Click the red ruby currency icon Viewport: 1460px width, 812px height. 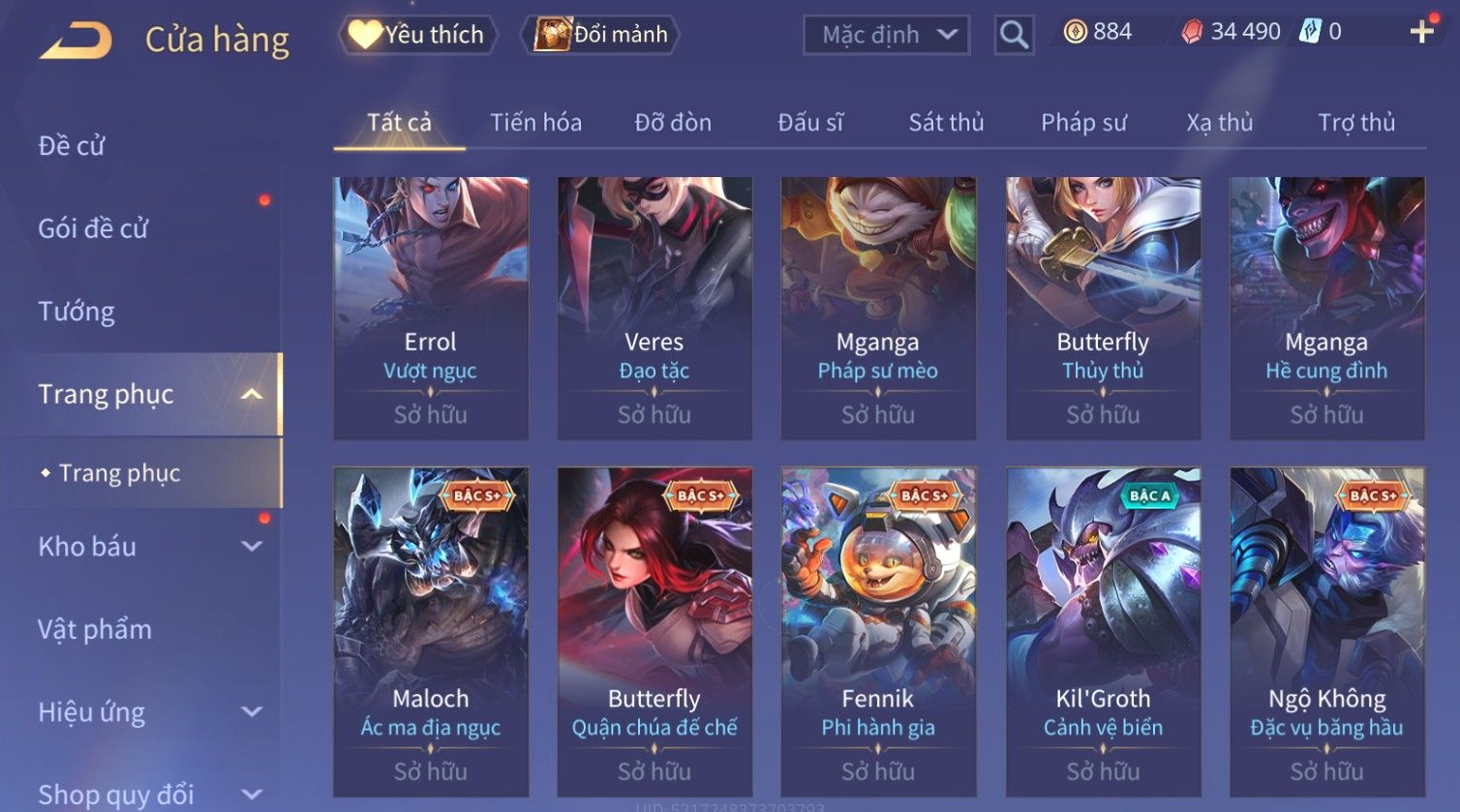click(1192, 32)
